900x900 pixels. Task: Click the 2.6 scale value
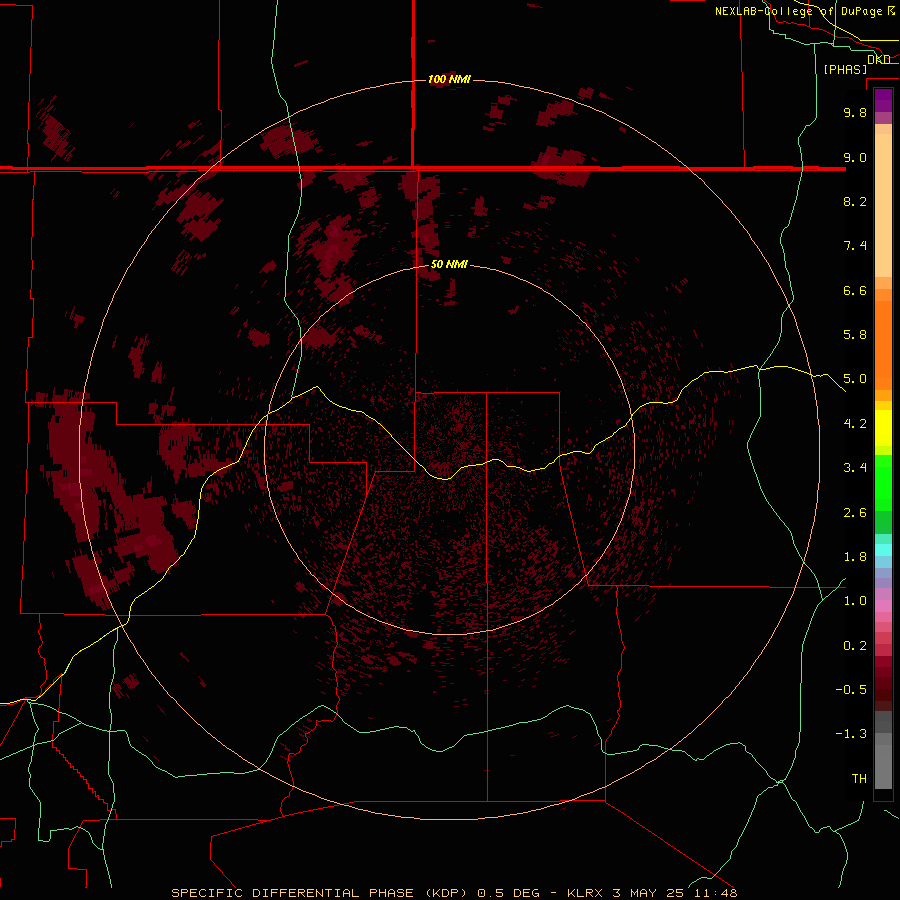[855, 513]
